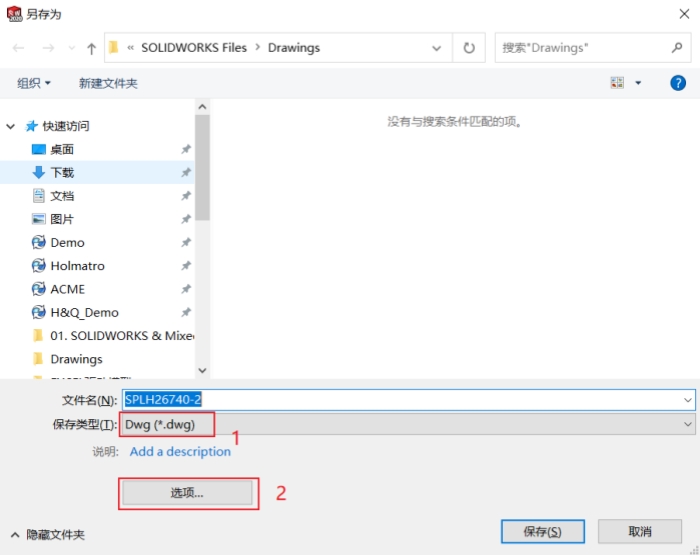Image resolution: width=700 pixels, height=555 pixels.
Task: Click the 文件名 input field
Action: 408,400
